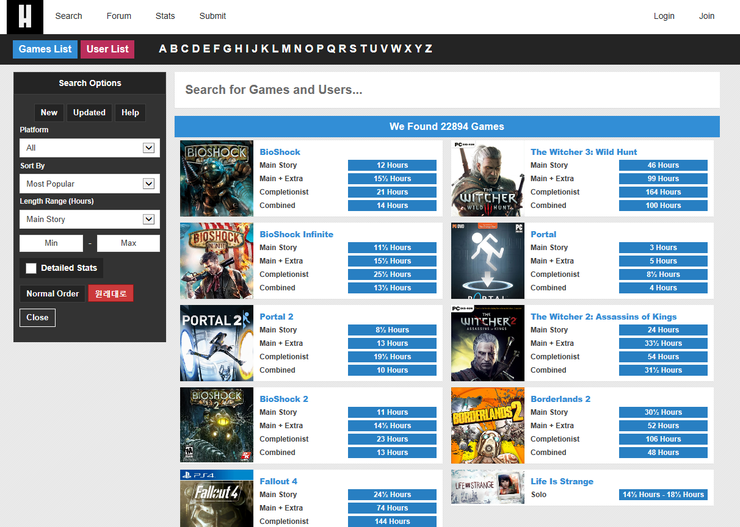Open the Platform dropdown set to All
This screenshot has width=740, height=527.
tap(90, 148)
